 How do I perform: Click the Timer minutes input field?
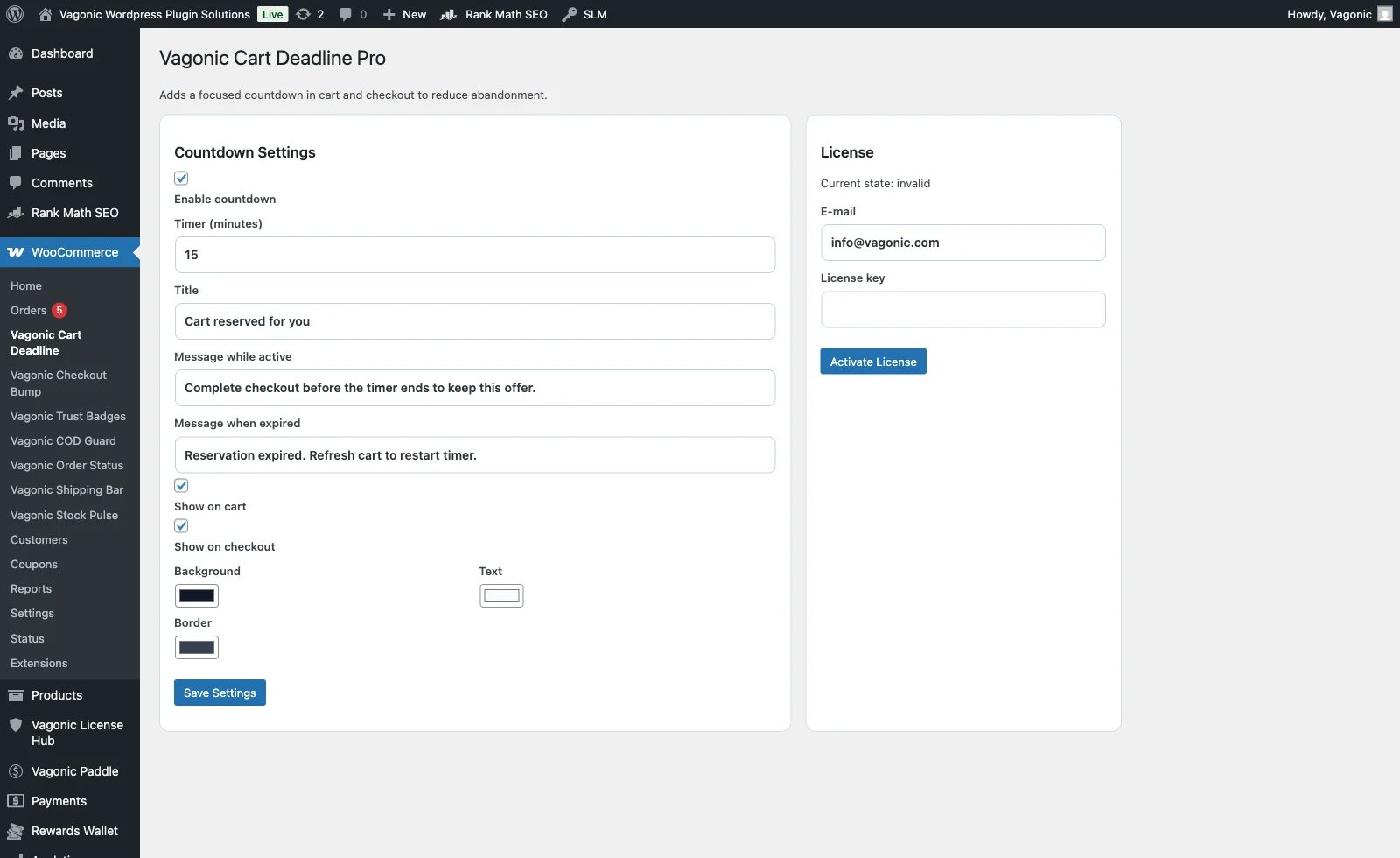point(475,255)
